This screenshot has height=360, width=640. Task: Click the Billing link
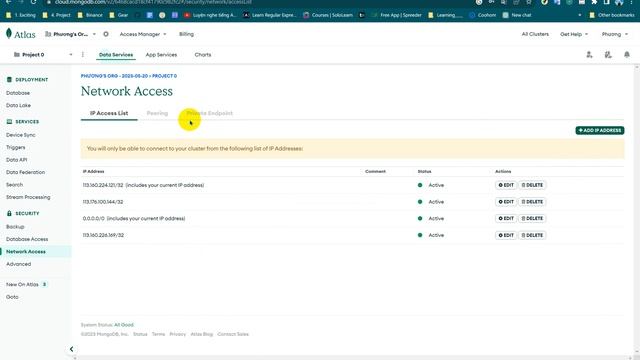[x=186, y=34]
